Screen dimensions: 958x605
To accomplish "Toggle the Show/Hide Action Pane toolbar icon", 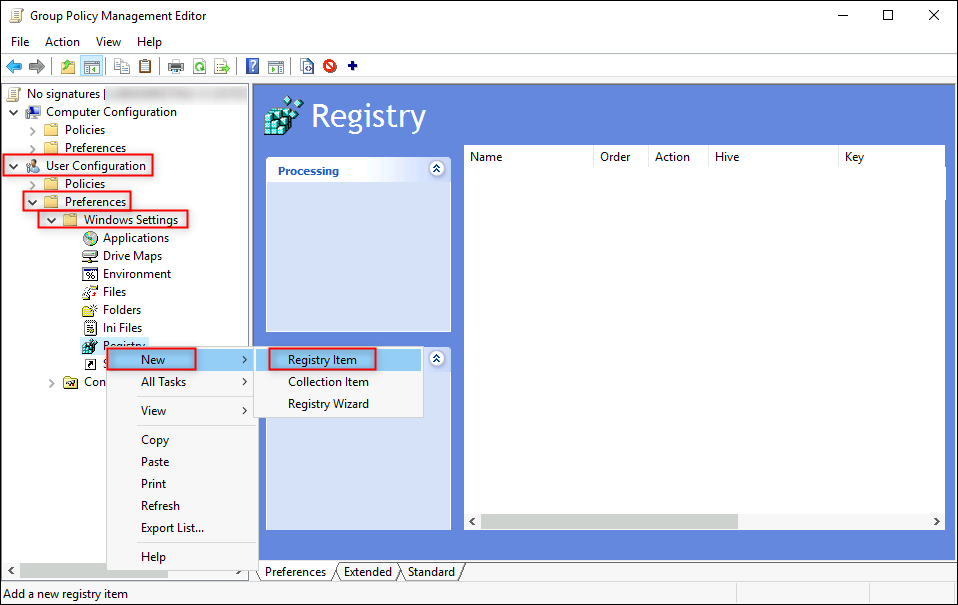I will (x=276, y=66).
